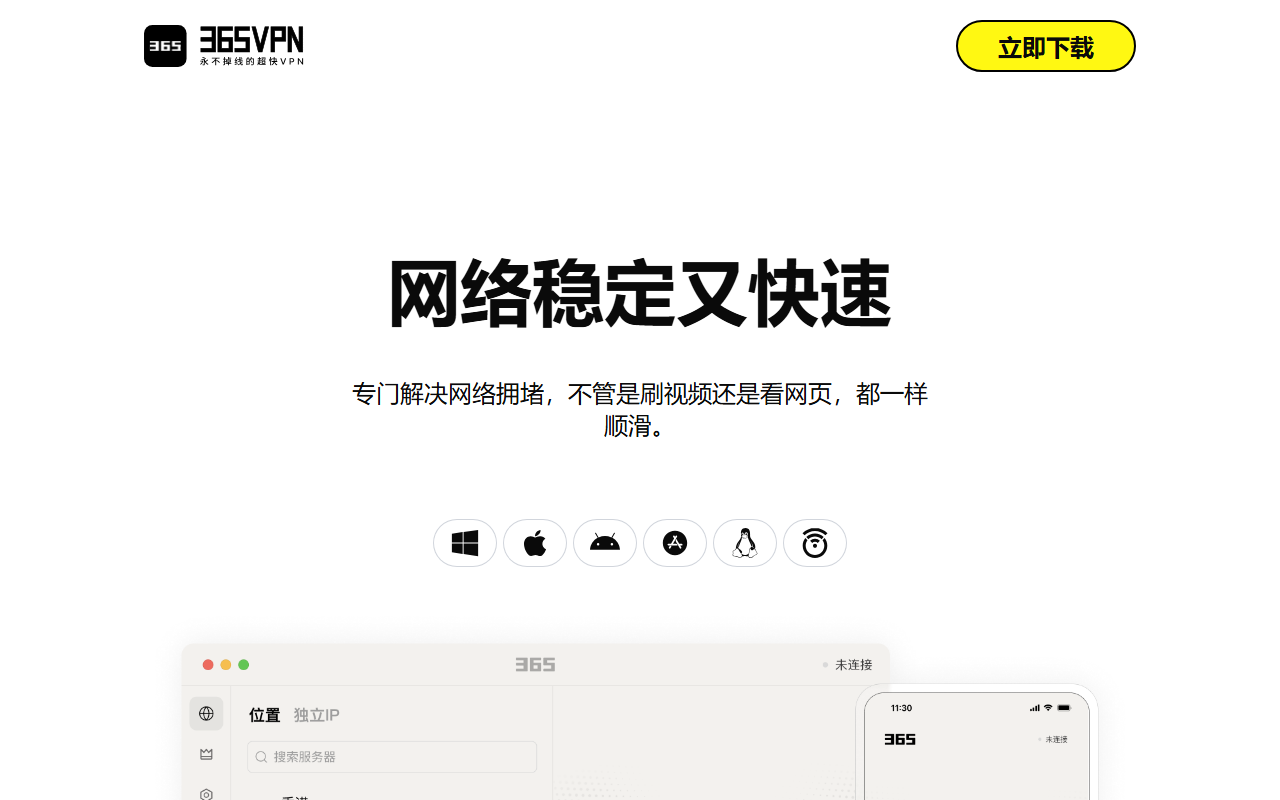Click the globe icon in the app sidebar
The image size is (1280, 800).
pos(206,713)
